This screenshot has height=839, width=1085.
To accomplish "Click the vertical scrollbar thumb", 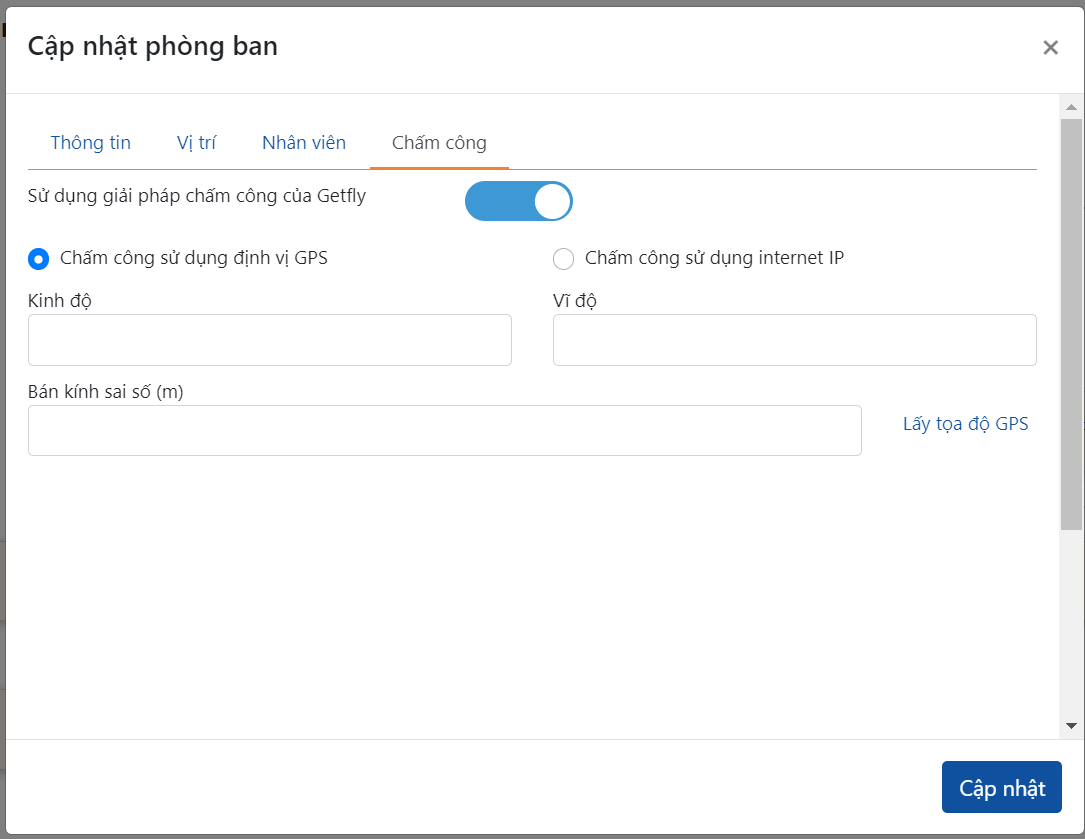I will pyautogui.click(x=1071, y=320).
